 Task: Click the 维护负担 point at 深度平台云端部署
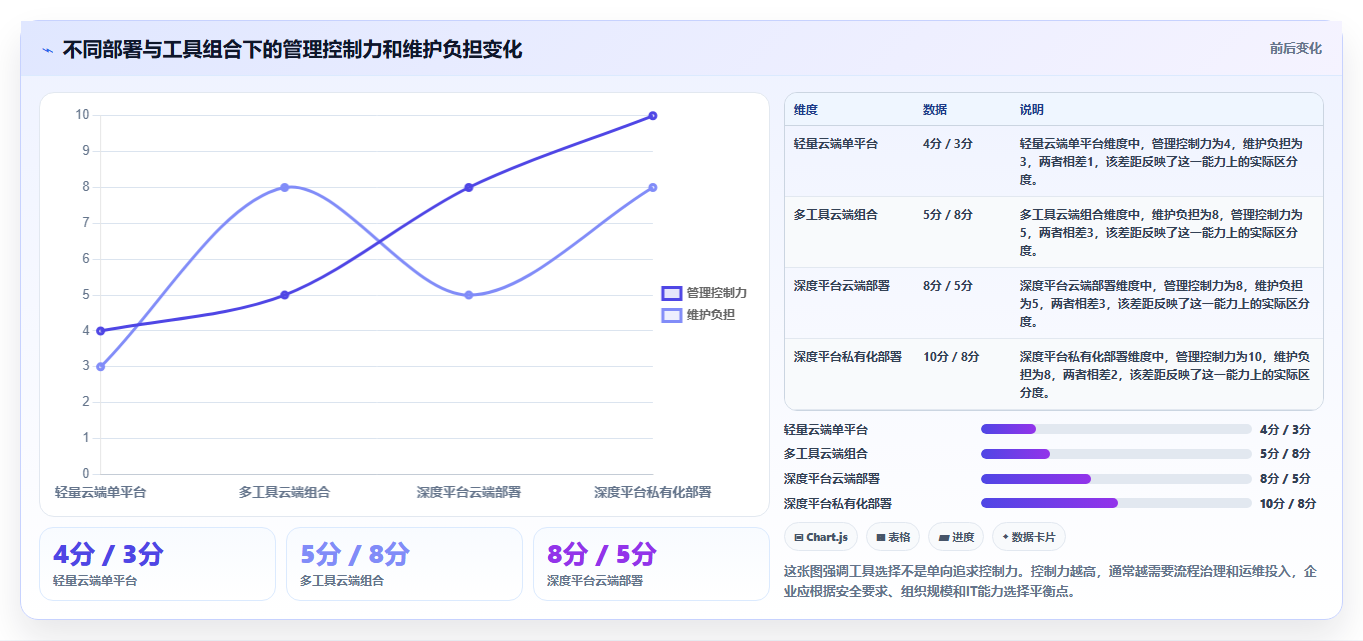[469, 295]
